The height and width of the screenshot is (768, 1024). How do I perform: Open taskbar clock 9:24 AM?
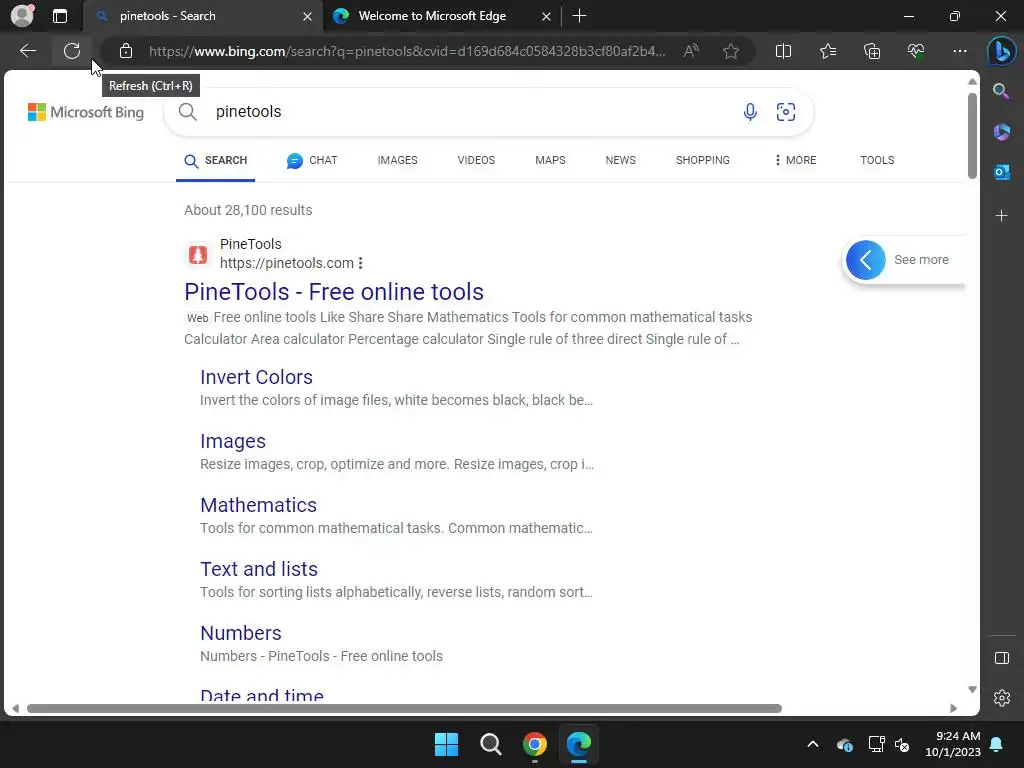(x=953, y=744)
